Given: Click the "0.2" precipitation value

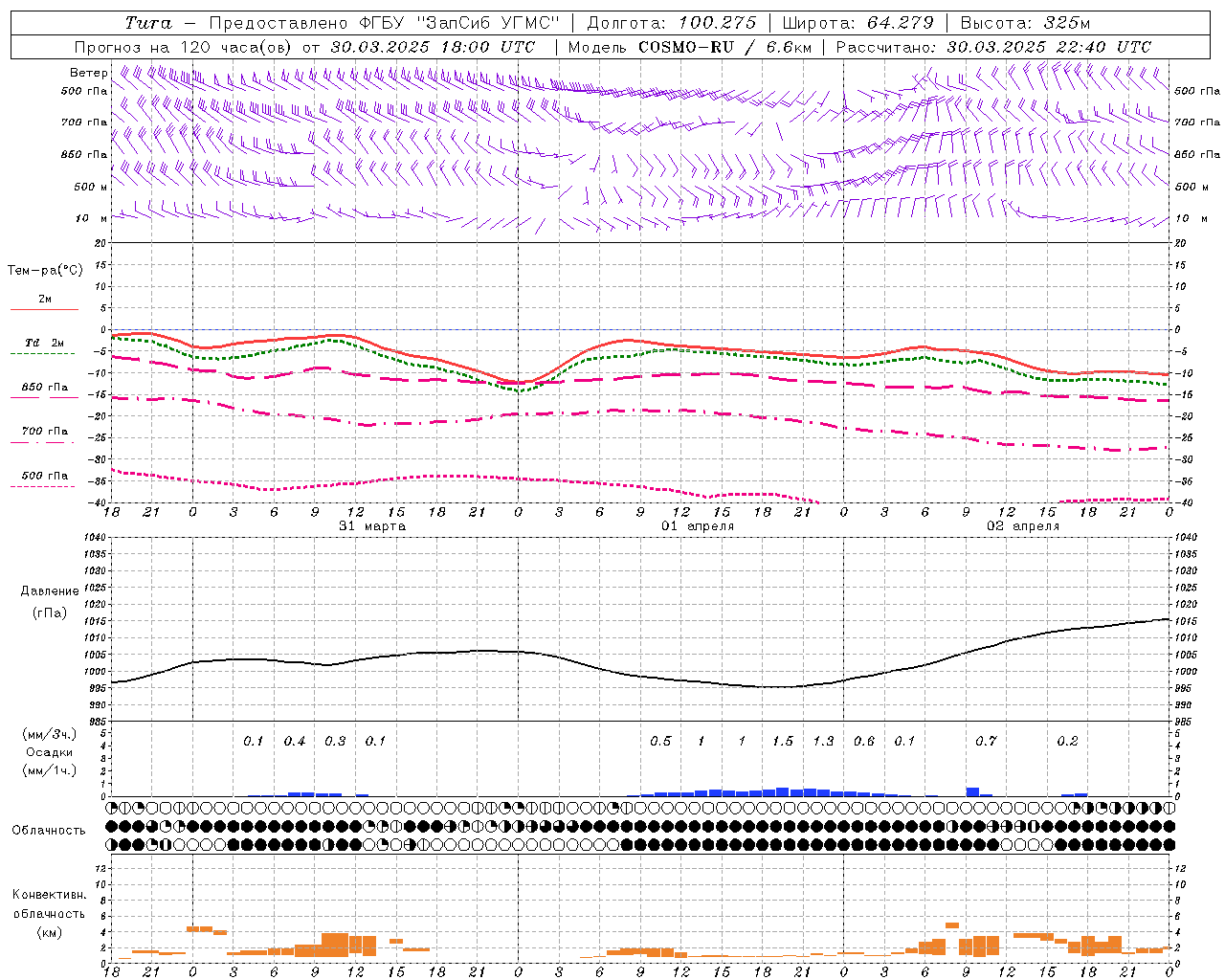Looking at the screenshot, I should [x=1067, y=742].
